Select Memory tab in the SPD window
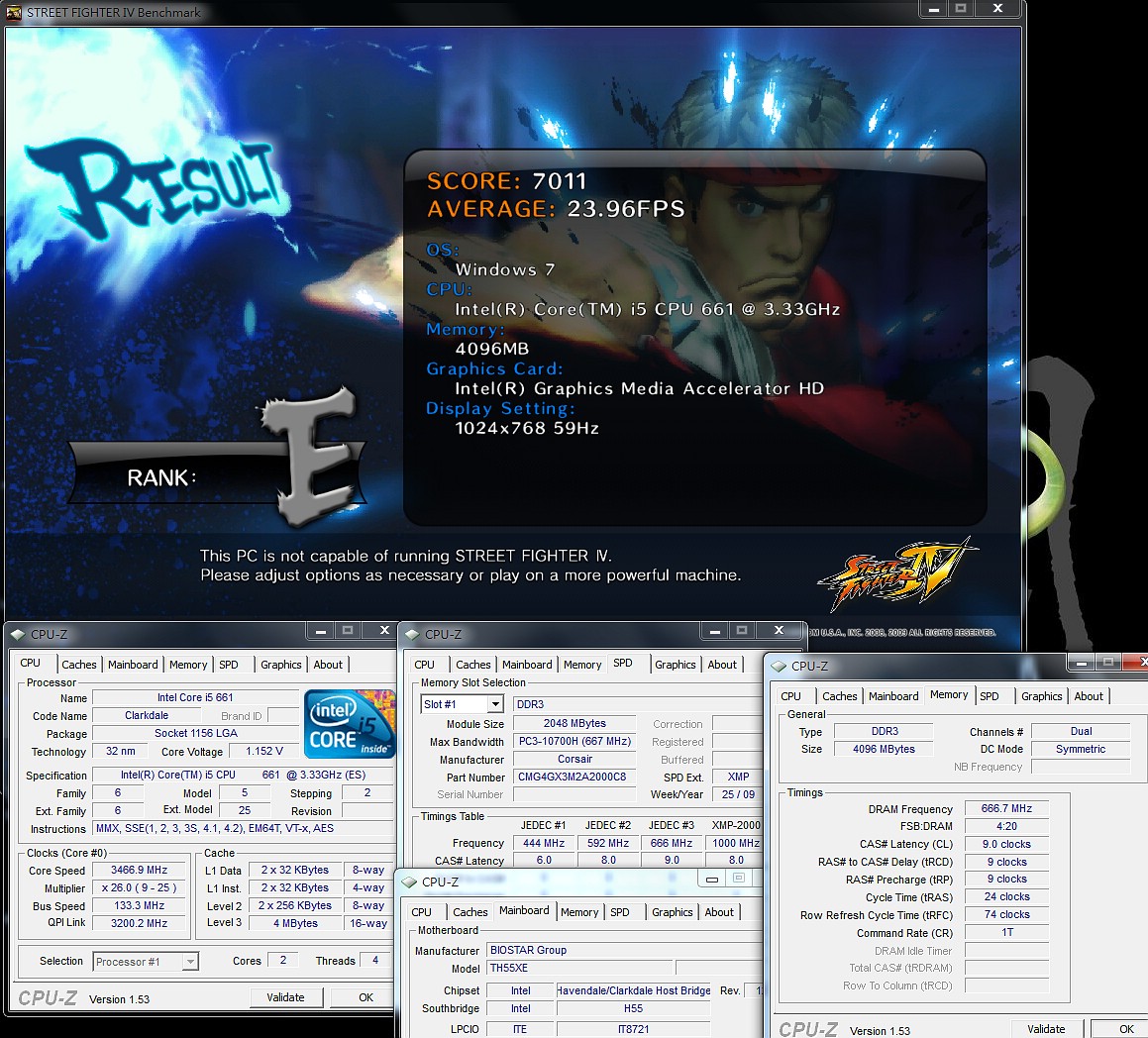This screenshot has width=1148, height=1038. (x=582, y=665)
